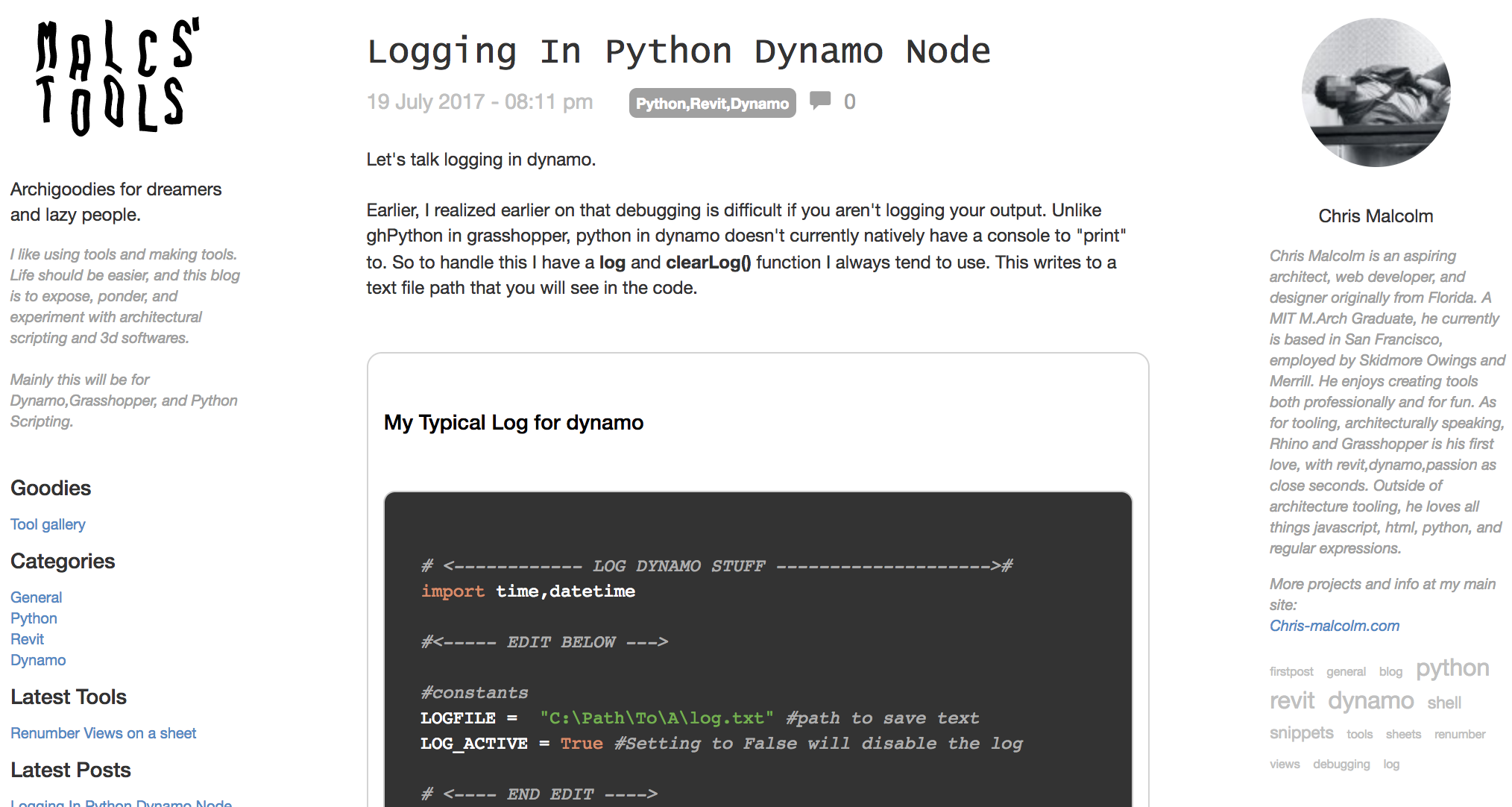
Task: Open Renumber Views on a sheet tool
Action: click(x=103, y=733)
